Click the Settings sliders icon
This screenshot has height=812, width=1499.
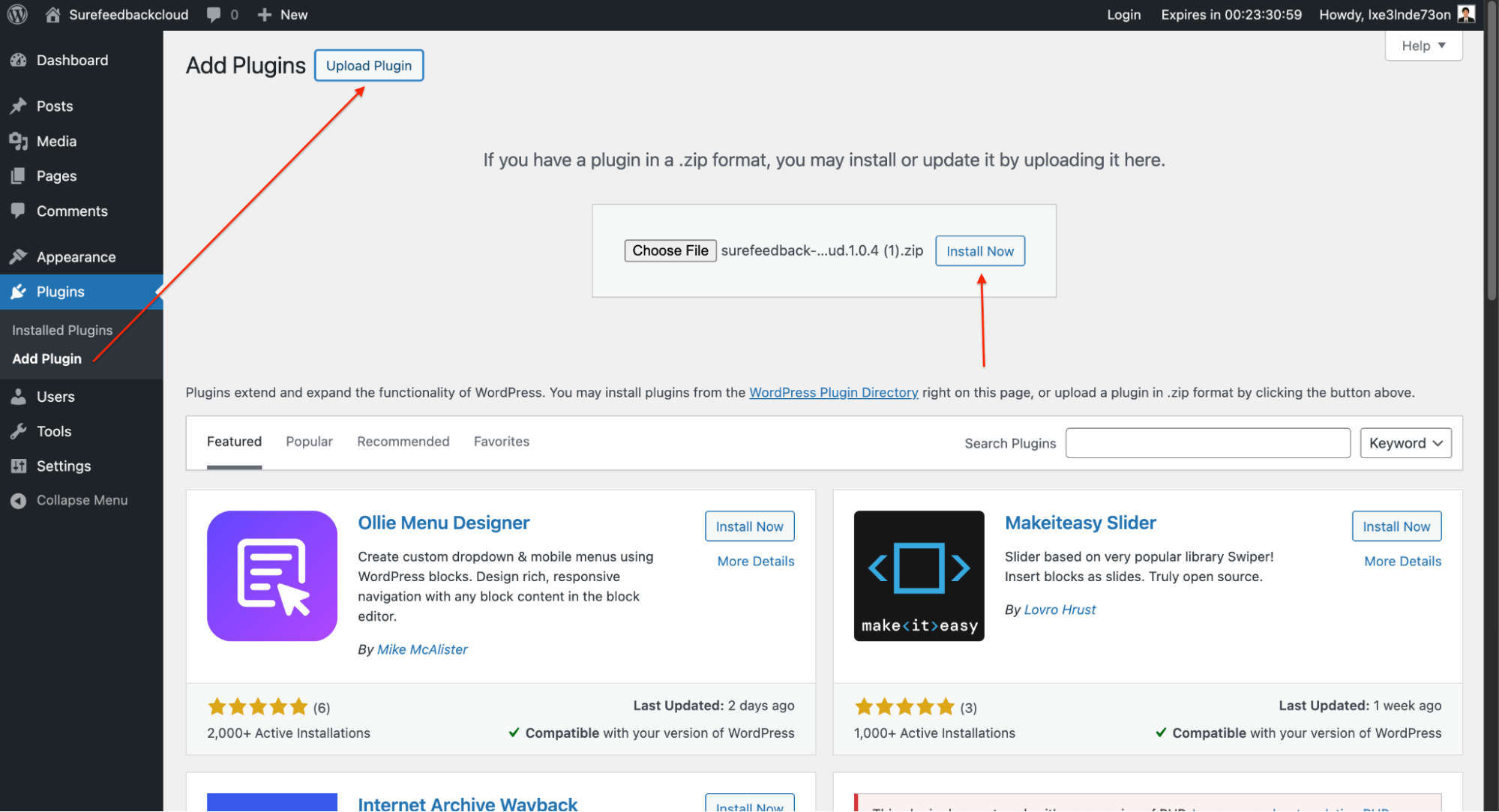[x=19, y=466]
